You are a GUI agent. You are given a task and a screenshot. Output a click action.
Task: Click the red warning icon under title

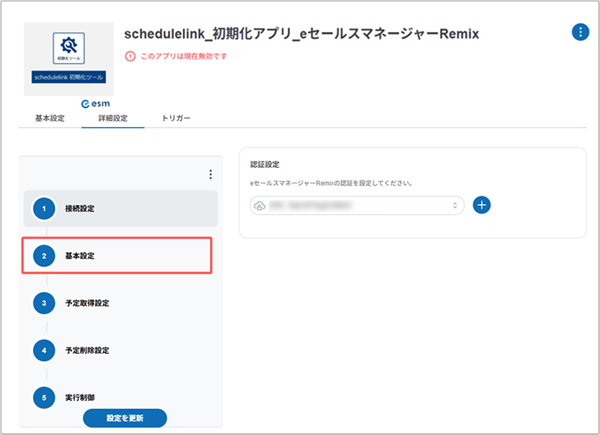[x=129, y=56]
